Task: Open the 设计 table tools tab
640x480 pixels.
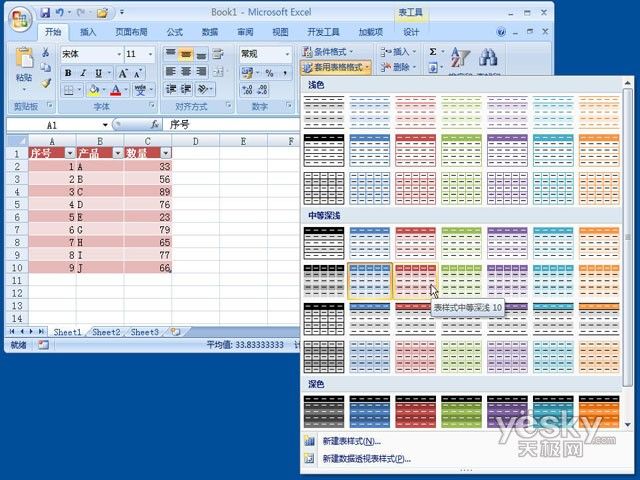Action: (411, 32)
